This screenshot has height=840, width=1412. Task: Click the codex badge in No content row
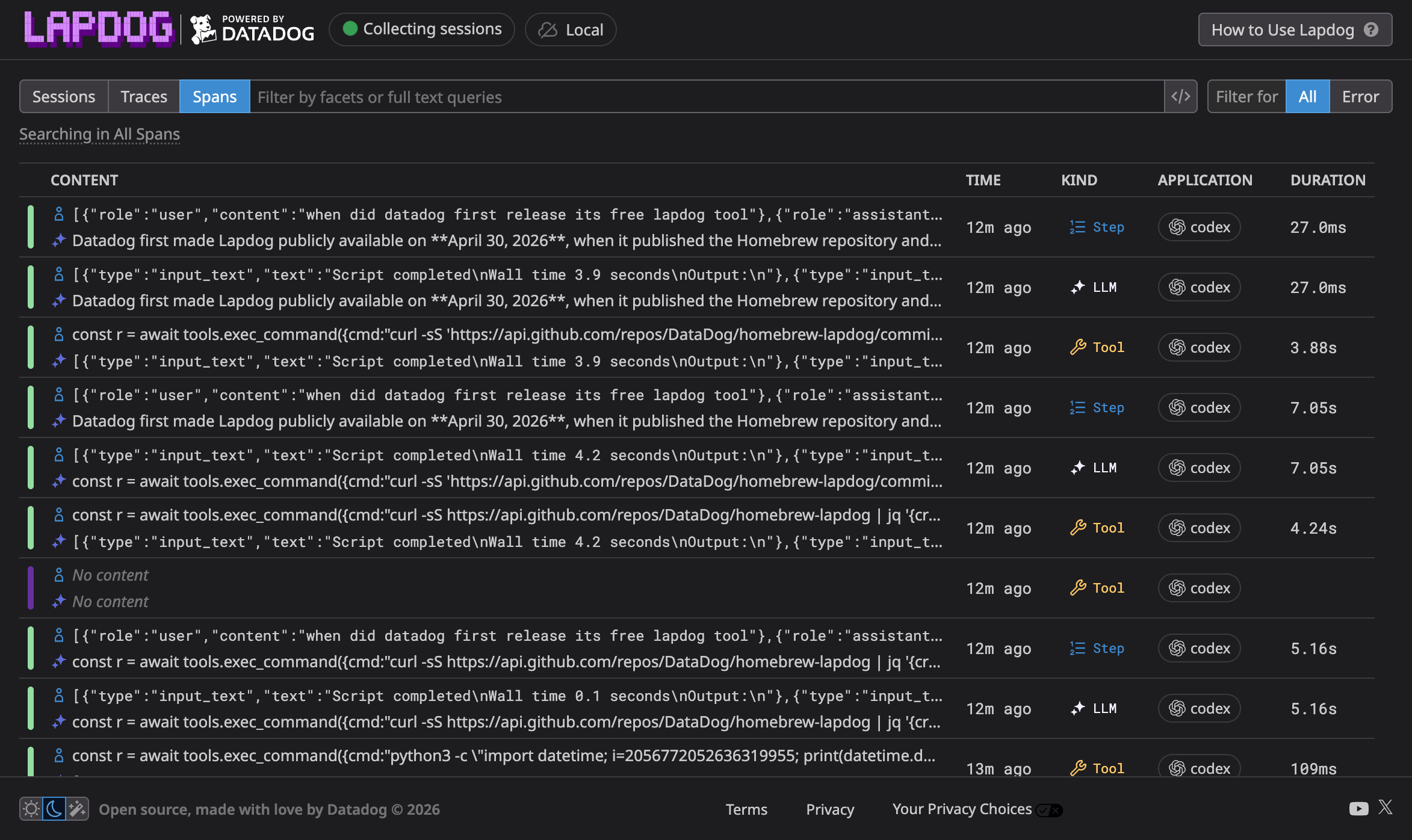tap(1199, 588)
